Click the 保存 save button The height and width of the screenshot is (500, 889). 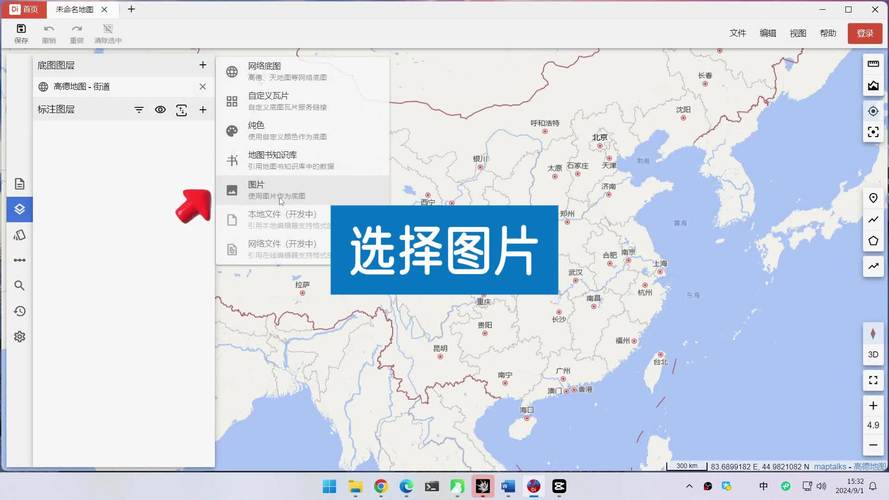click(x=21, y=34)
